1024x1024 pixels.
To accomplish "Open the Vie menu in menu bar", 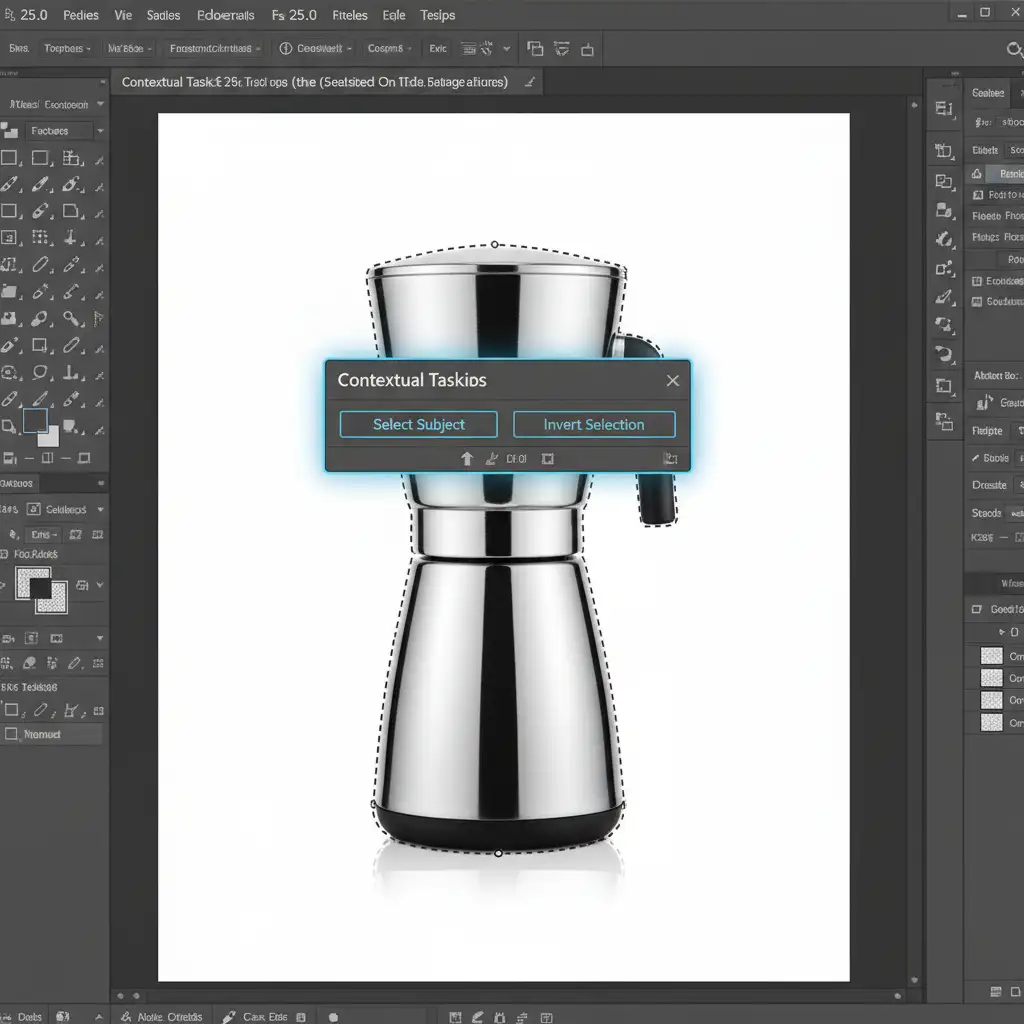I will click(123, 15).
